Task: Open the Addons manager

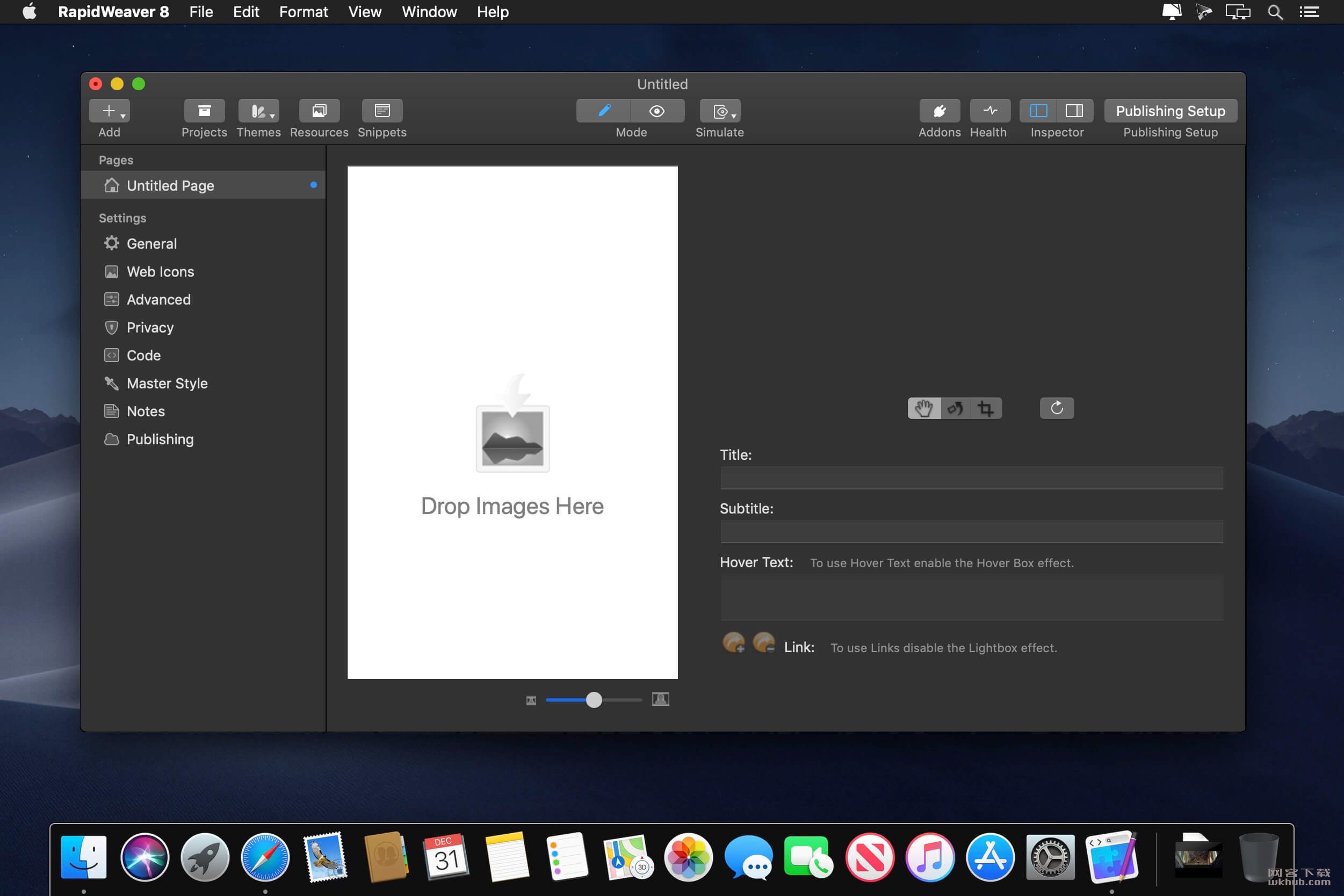Action: (x=940, y=111)
